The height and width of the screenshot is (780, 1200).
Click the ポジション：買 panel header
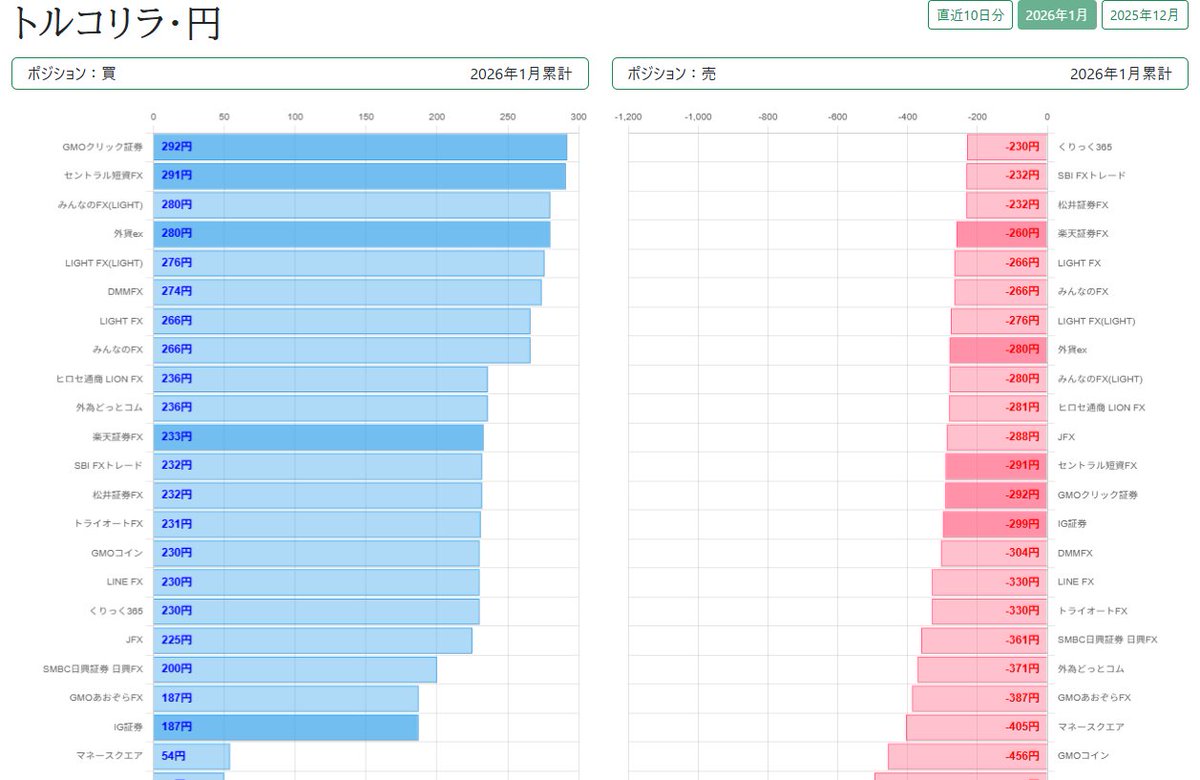coord(299,74)
